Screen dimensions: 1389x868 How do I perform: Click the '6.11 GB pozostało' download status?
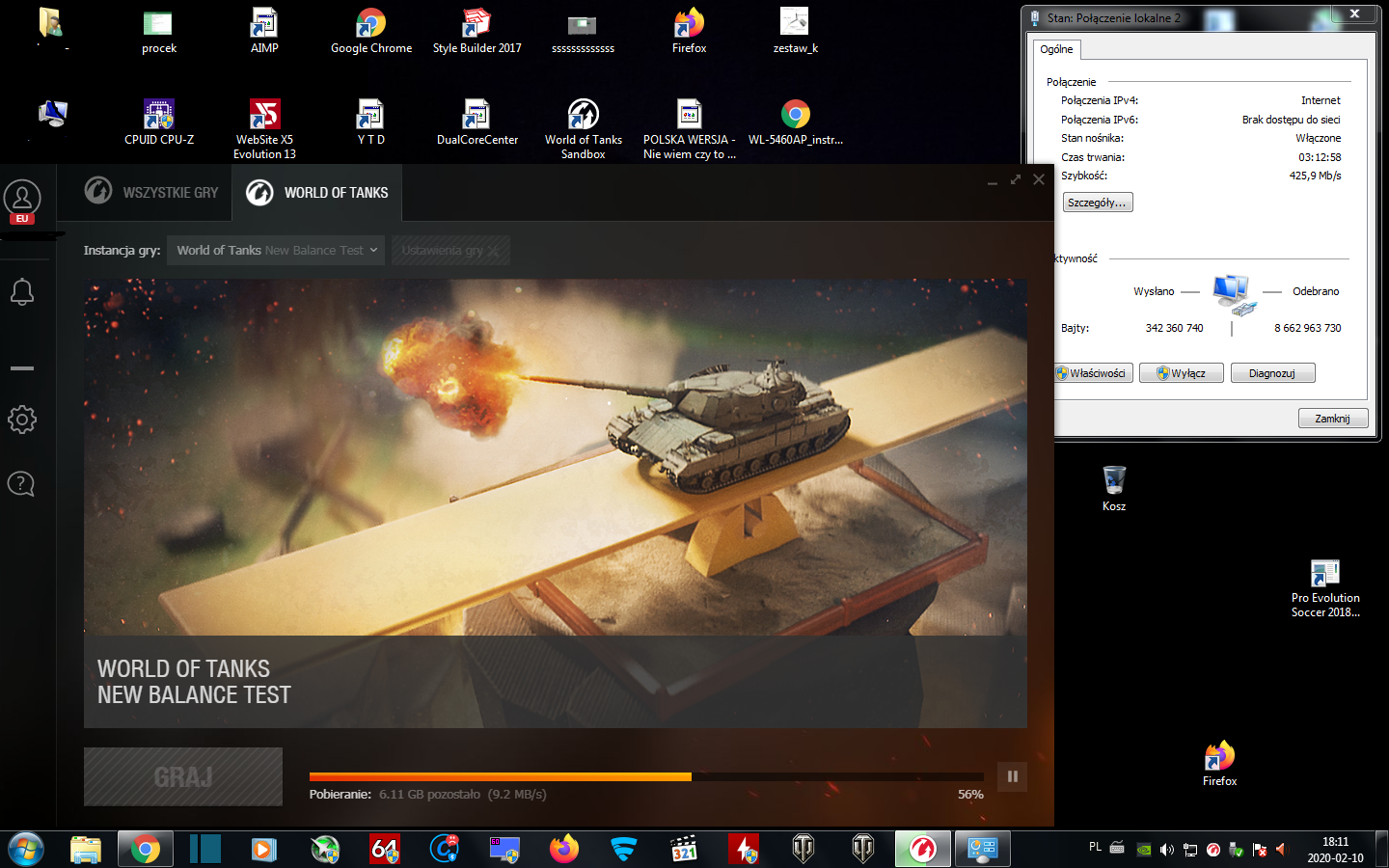[x=429, y=795]
